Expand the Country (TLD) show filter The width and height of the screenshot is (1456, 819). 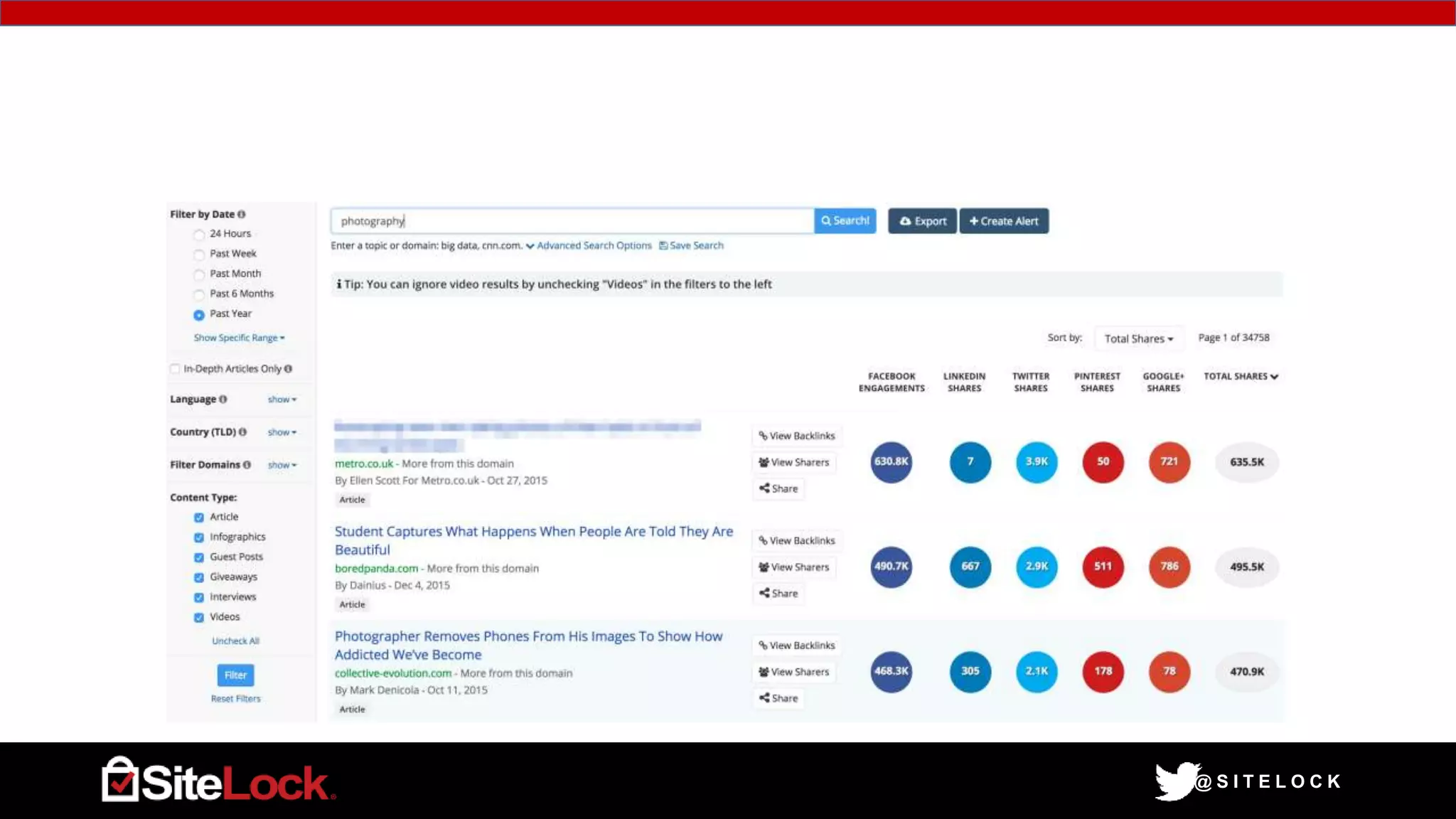(x=282, y=432)
